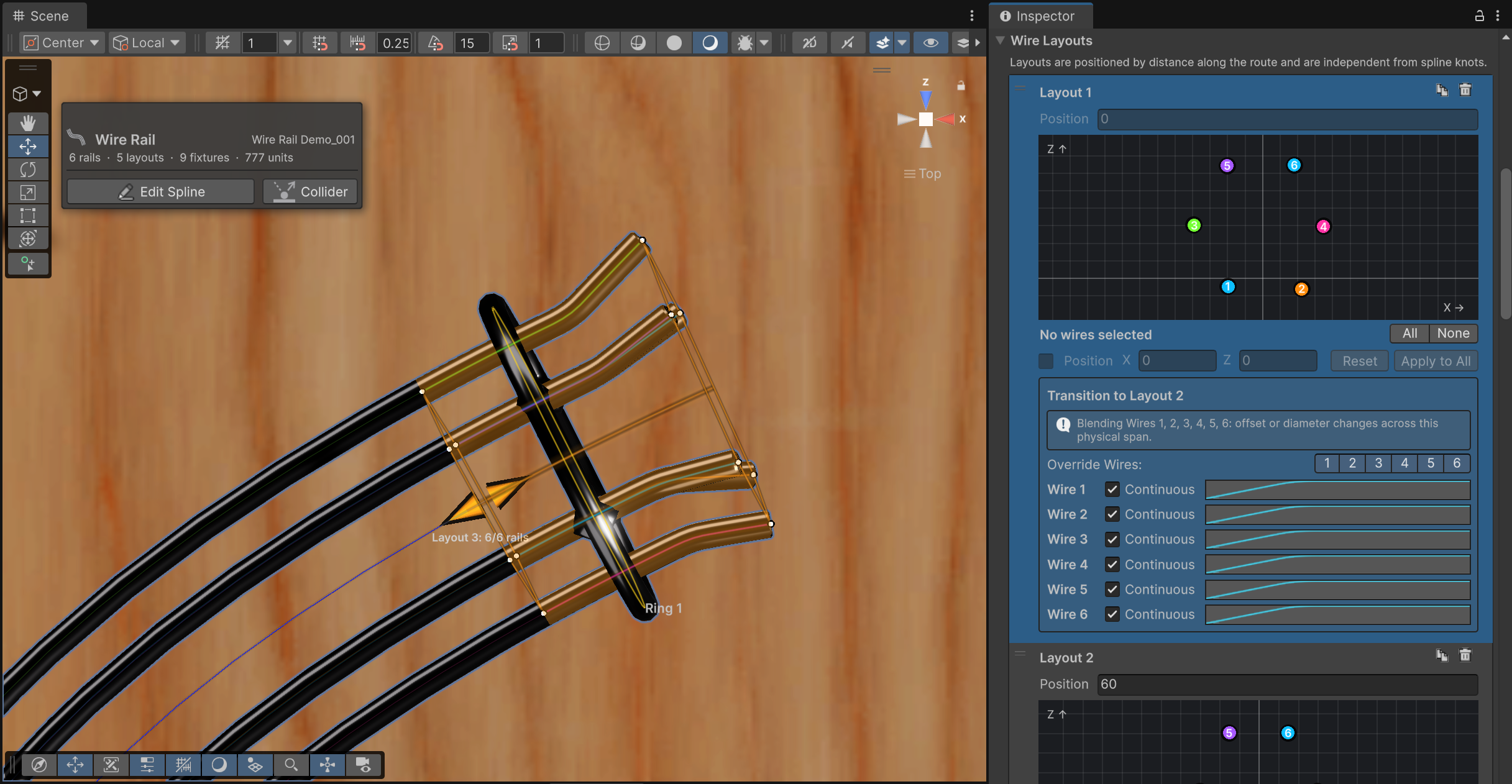Open the Center pivot mode dropdown

click(61, 43)
